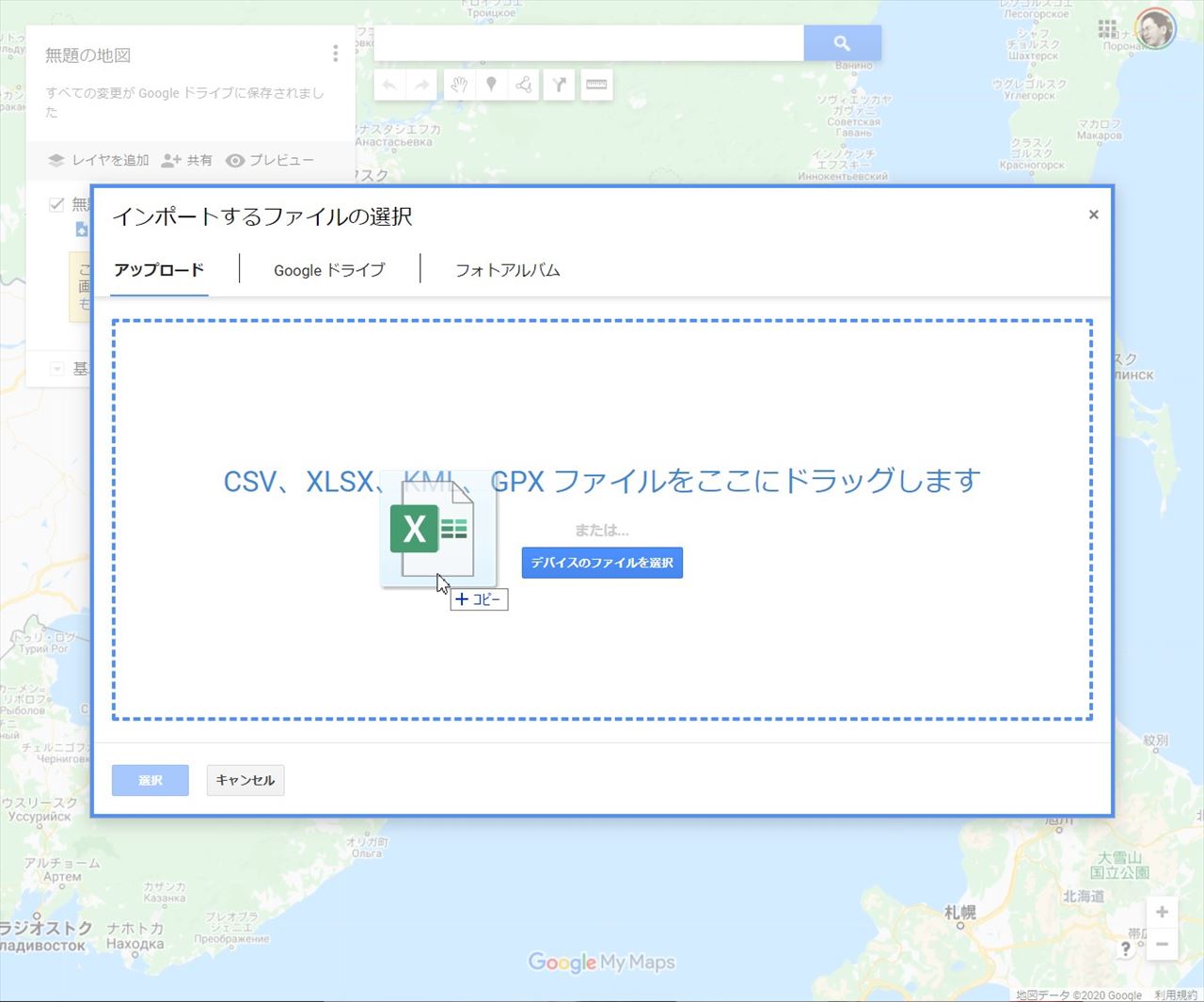Zoom out on the map
Viewport: 1204px width, 1002px height.
(x=1162, y=944)
